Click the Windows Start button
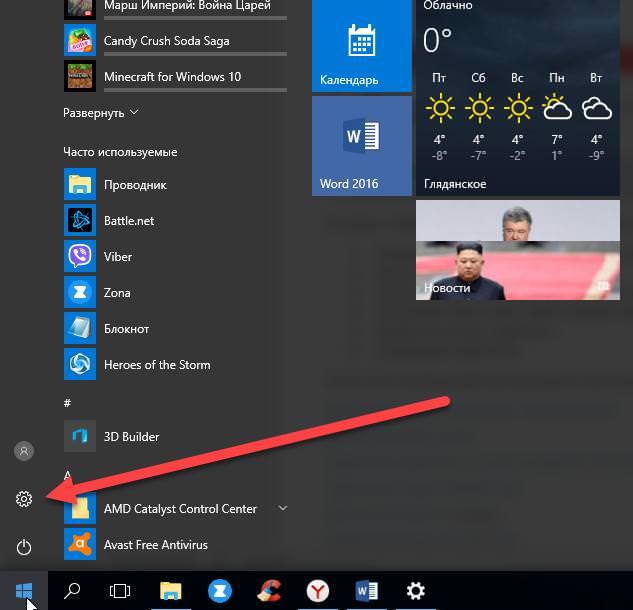This screenshot has width=633, height=610. click(24, 591)
